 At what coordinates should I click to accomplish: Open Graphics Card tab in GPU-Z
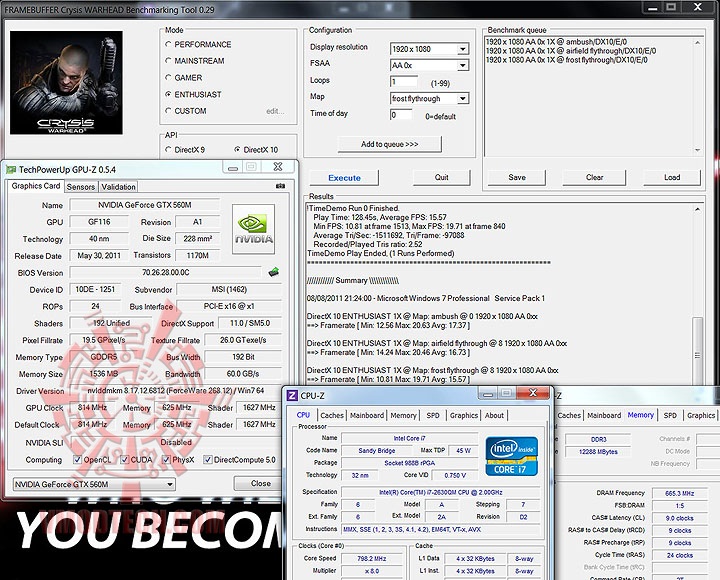pyautogui.click(x=36, y=186)
